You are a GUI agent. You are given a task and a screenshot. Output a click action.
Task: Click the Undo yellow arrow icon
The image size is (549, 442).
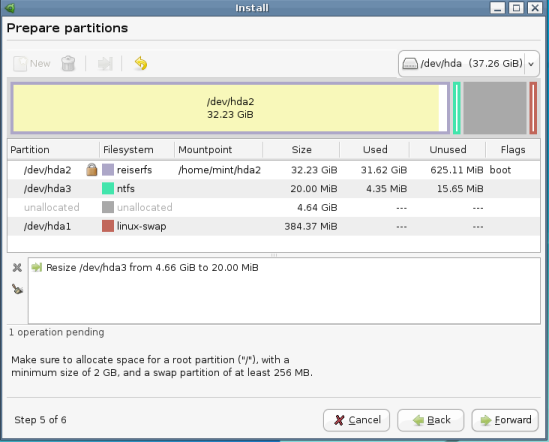tap(141, 64)
